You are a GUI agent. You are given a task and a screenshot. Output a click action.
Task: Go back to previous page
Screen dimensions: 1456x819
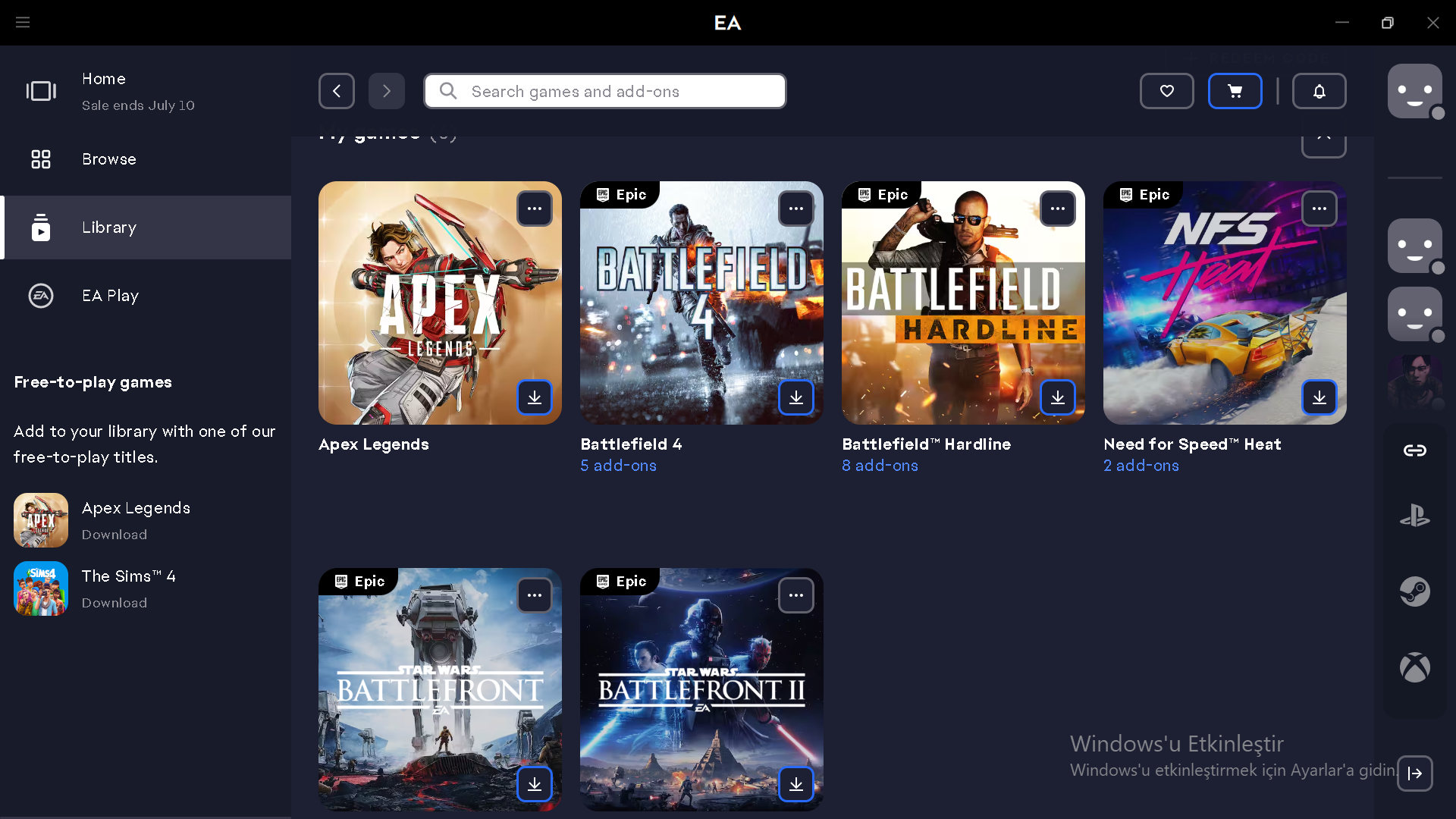pos(337,91)
